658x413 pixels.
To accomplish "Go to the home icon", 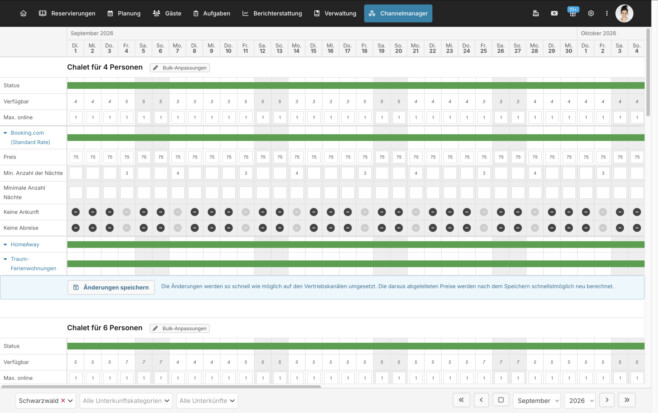I will (x=23, y=13).
